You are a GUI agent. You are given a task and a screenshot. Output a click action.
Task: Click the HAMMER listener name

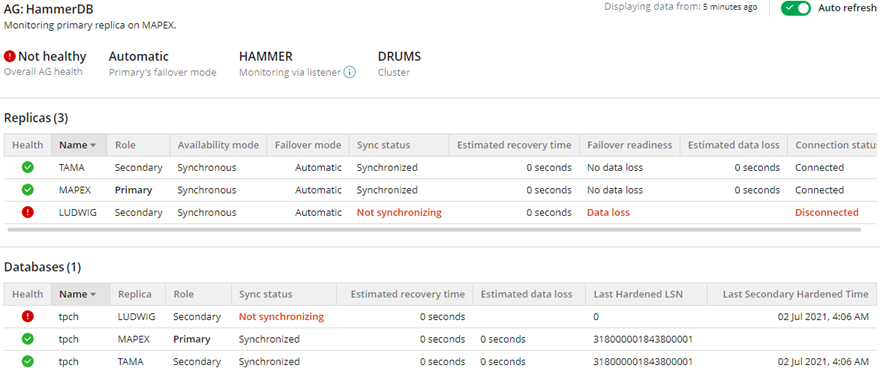point(265,56)
